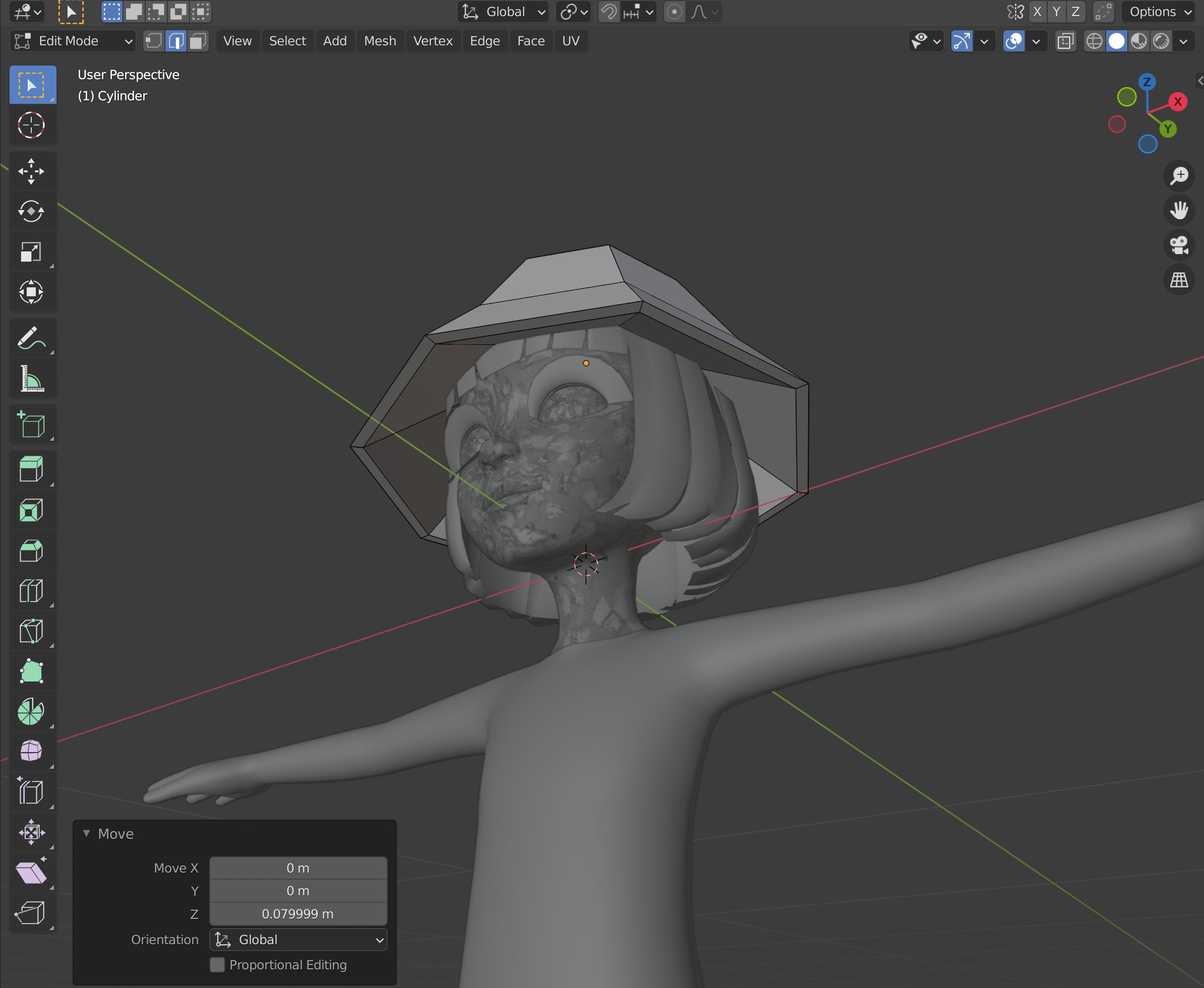Select the Add Cube tool
1204x988 pixels.
point(32,424)
